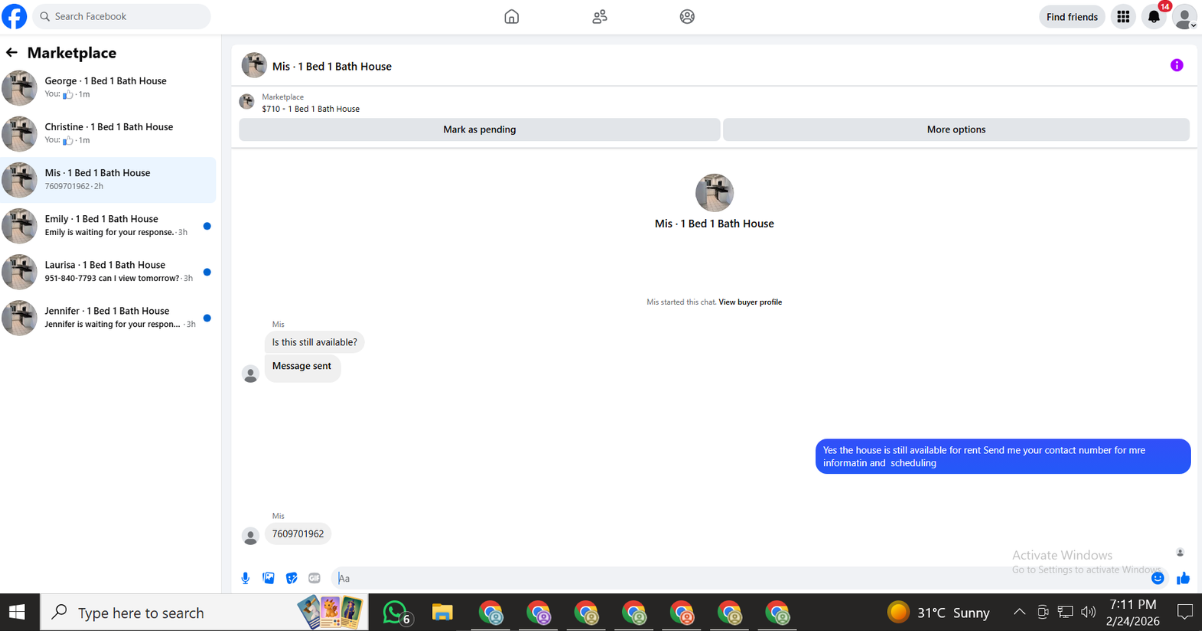Open Laurisa's conversation about viewing tomorrow
1202x631 pixels.
click(x=108, y=272)
